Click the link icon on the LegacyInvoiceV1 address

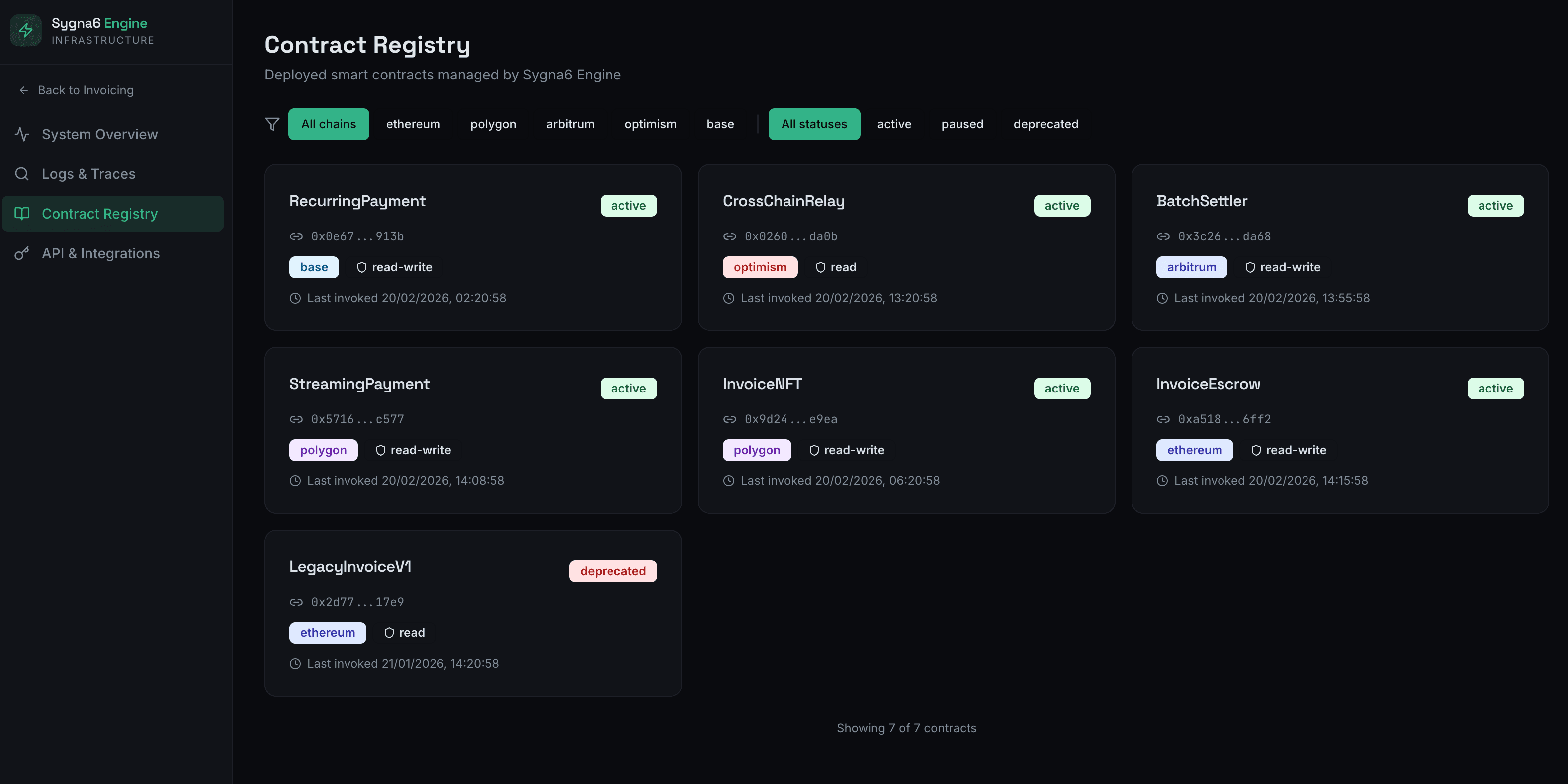[x=296, y=602]
